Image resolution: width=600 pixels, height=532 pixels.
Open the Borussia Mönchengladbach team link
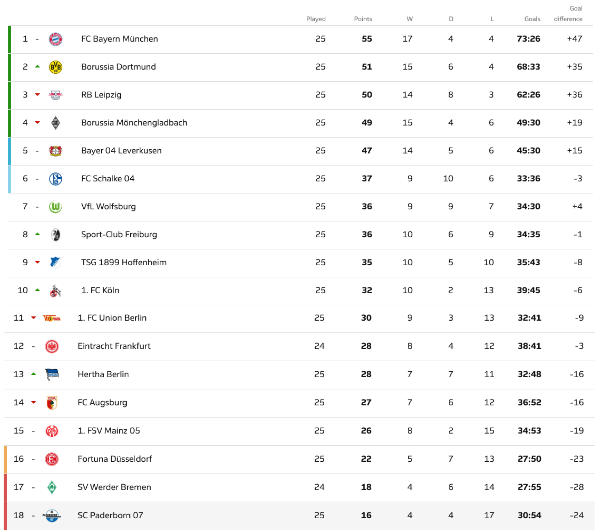(134, 123)
